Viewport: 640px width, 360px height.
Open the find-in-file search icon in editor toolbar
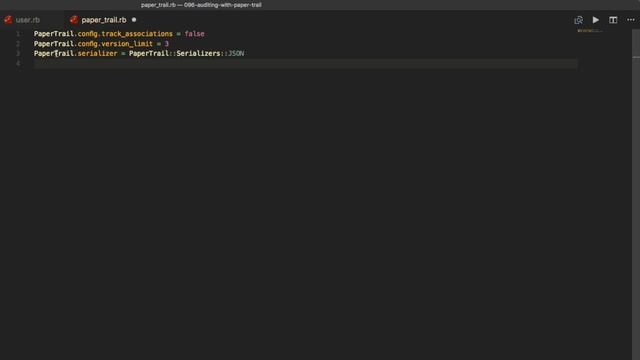point(578,20)
